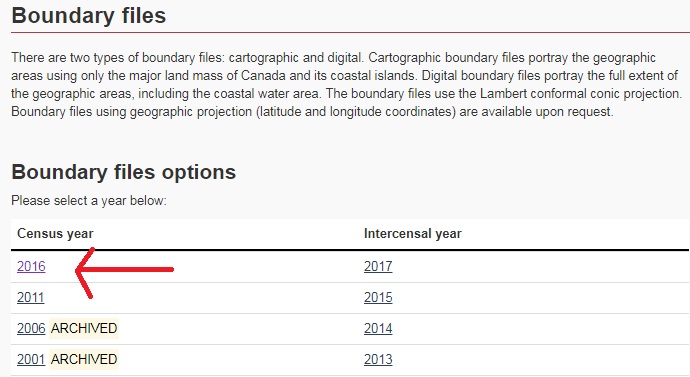
Task: Open the 2011 census year link
Action: point(31,298)
